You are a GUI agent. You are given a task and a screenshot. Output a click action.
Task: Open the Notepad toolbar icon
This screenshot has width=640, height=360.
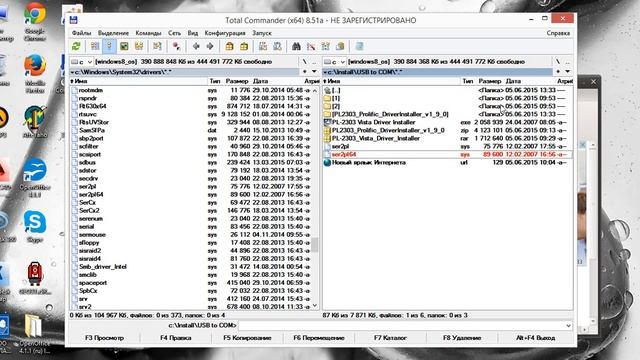click(359, 46)
